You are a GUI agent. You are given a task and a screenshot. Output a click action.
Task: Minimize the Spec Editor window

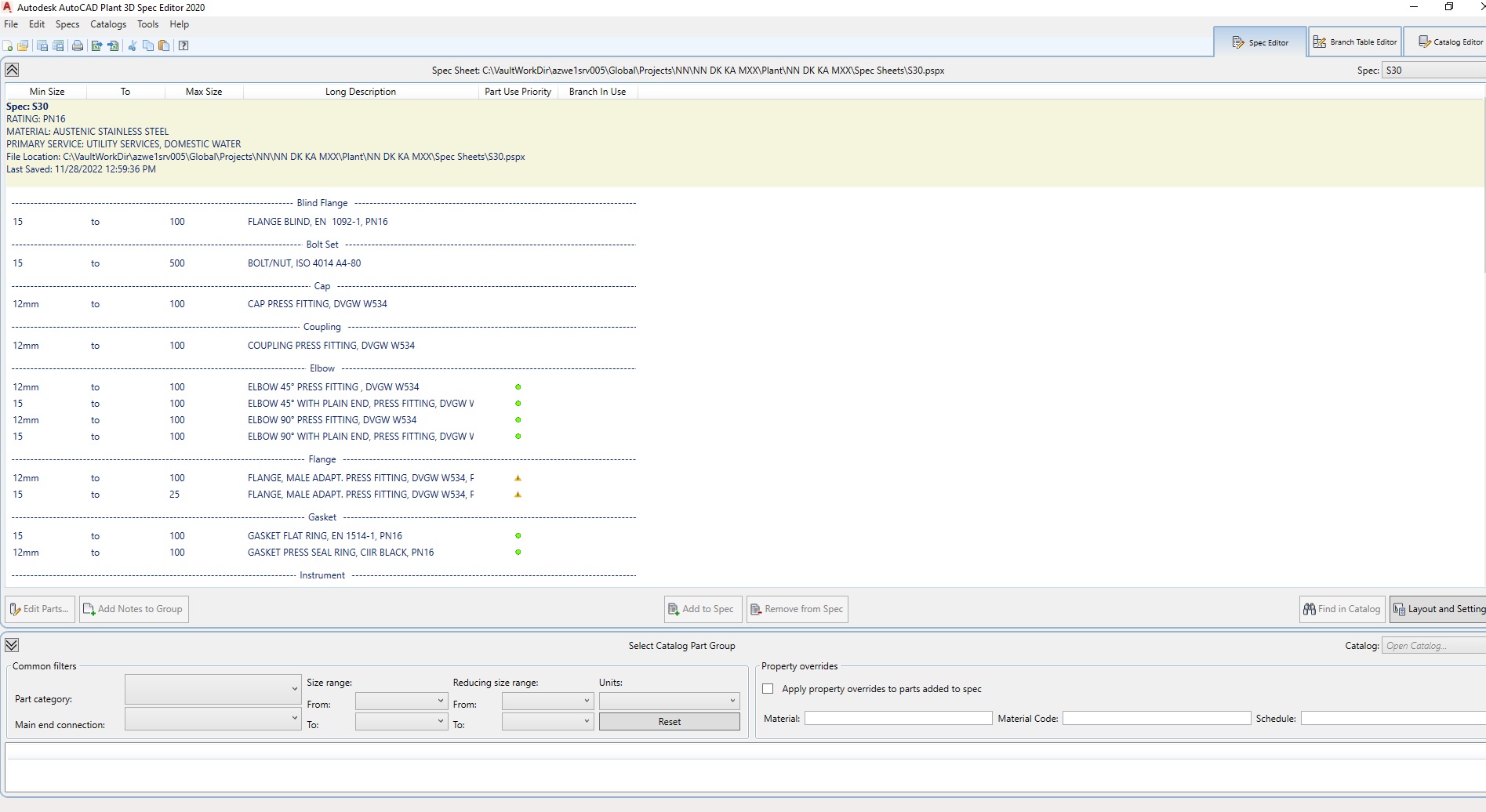coord(1414,7)
